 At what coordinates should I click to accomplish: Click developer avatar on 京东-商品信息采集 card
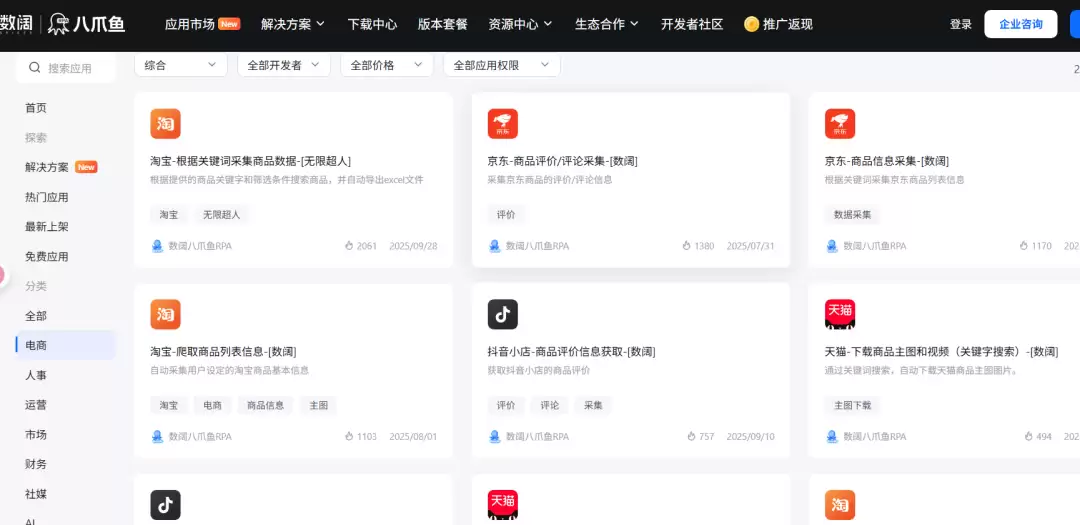831,246
